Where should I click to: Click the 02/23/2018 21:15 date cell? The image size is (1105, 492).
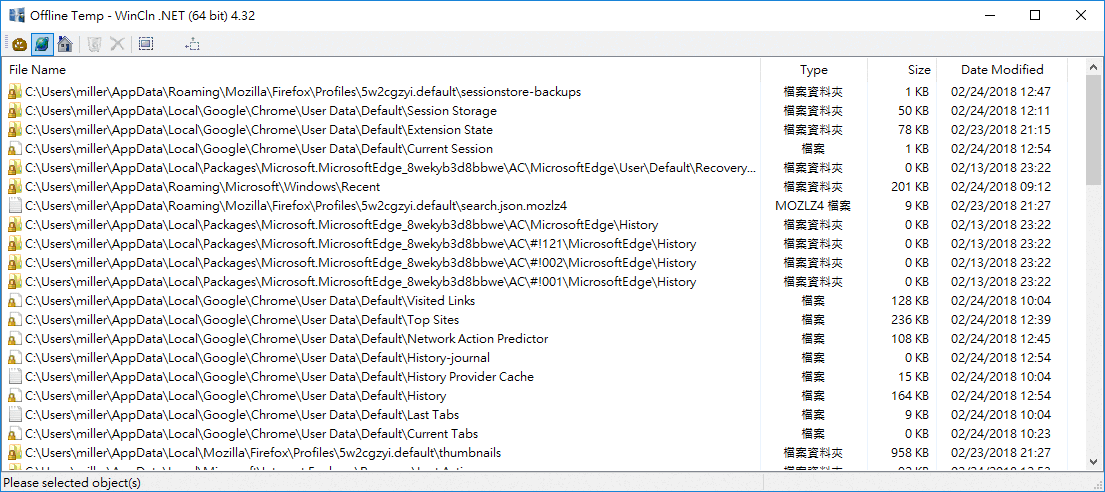[x=1001, y=130]
